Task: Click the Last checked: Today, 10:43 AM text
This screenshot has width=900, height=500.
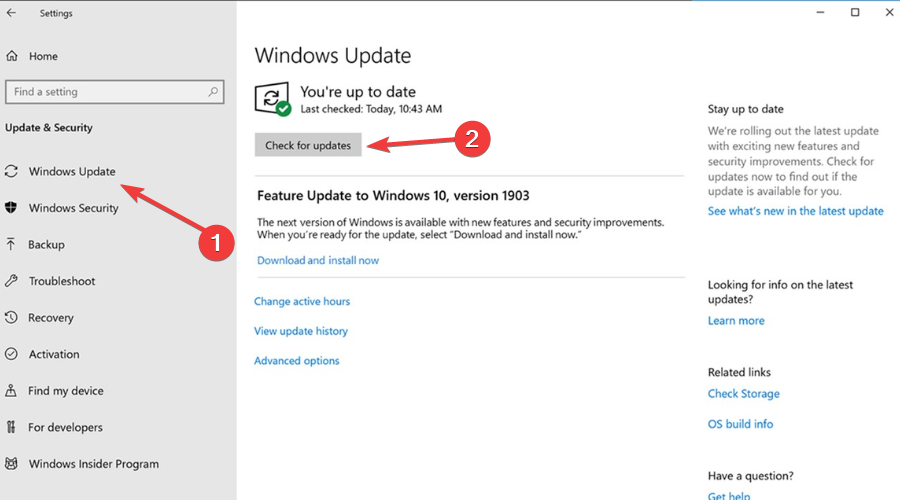Action: (371, 109)
